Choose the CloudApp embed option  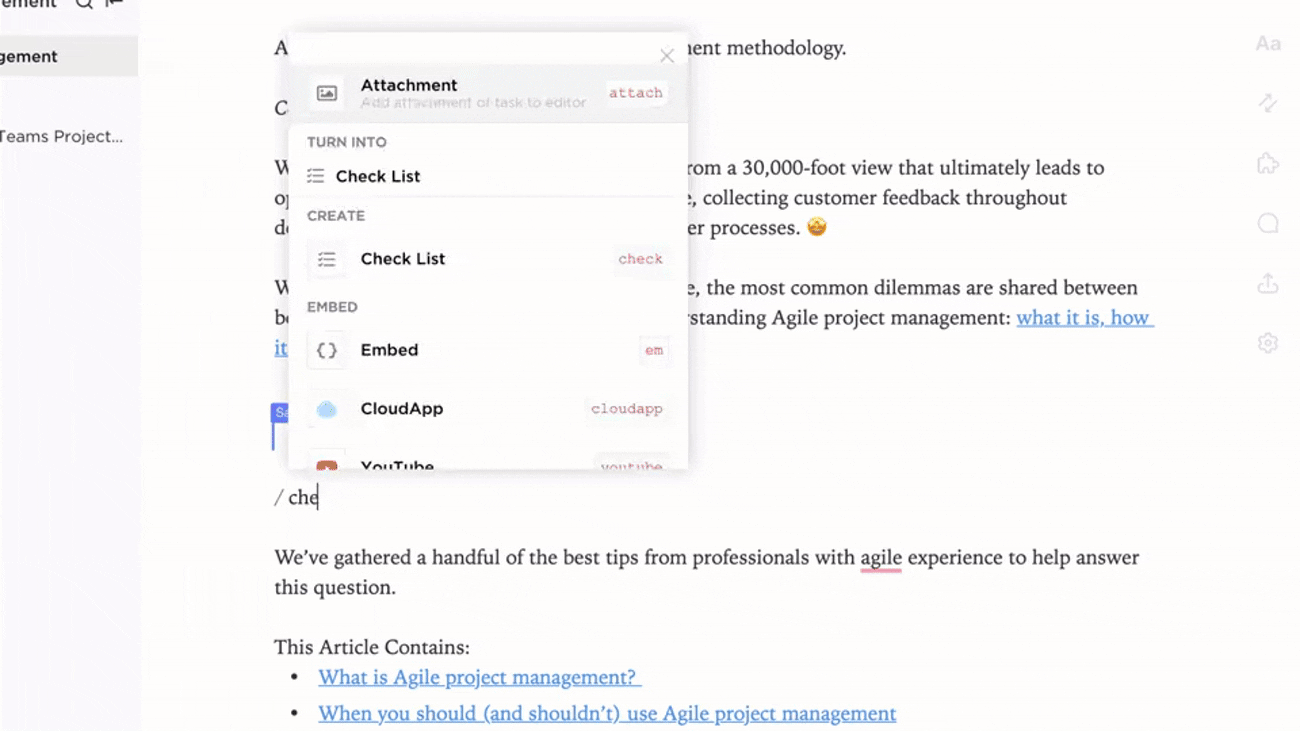tap(402, 408)
